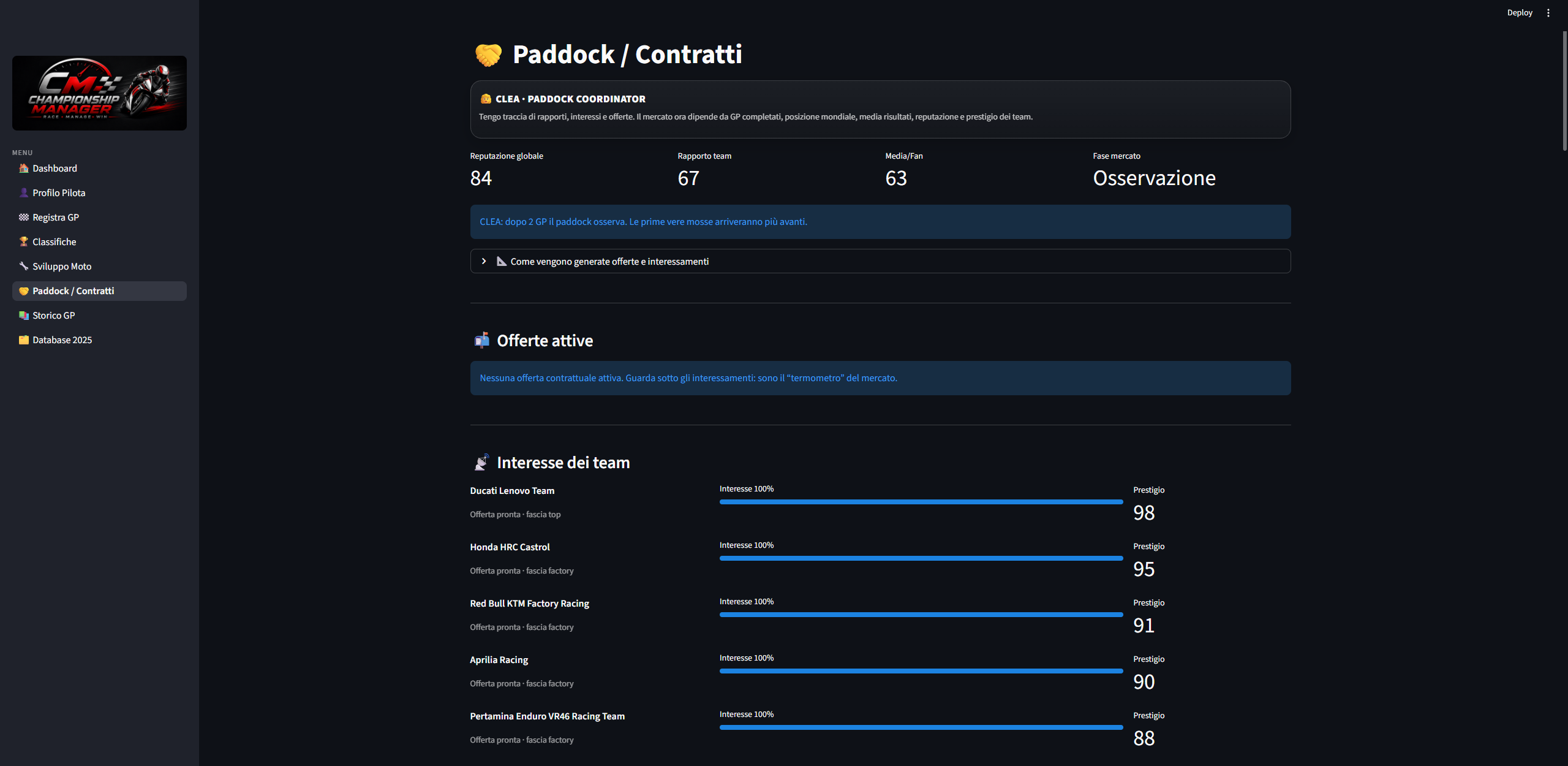Click the mailbox icon next to Offerte attive
1568x766 pixels.
tap(482, 340)
